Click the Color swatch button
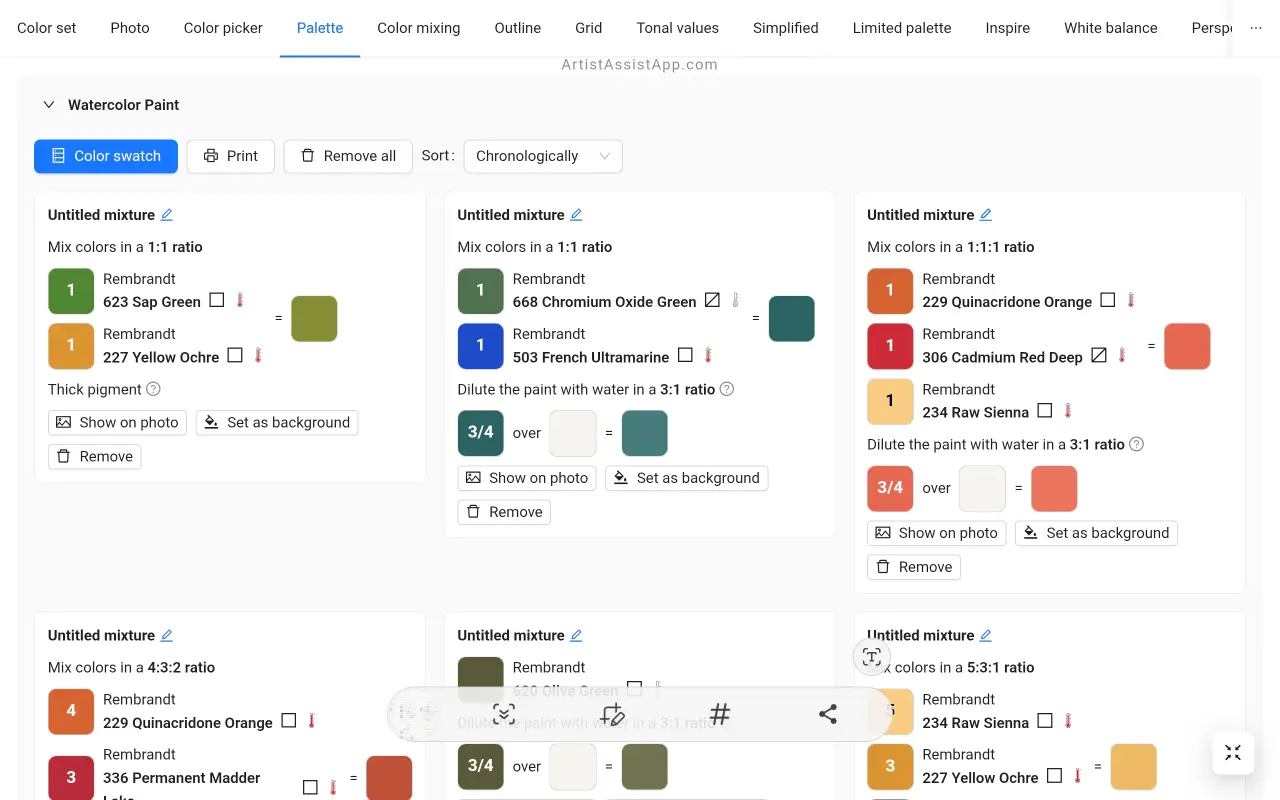The image size is (1280, 800). [106, 156]
